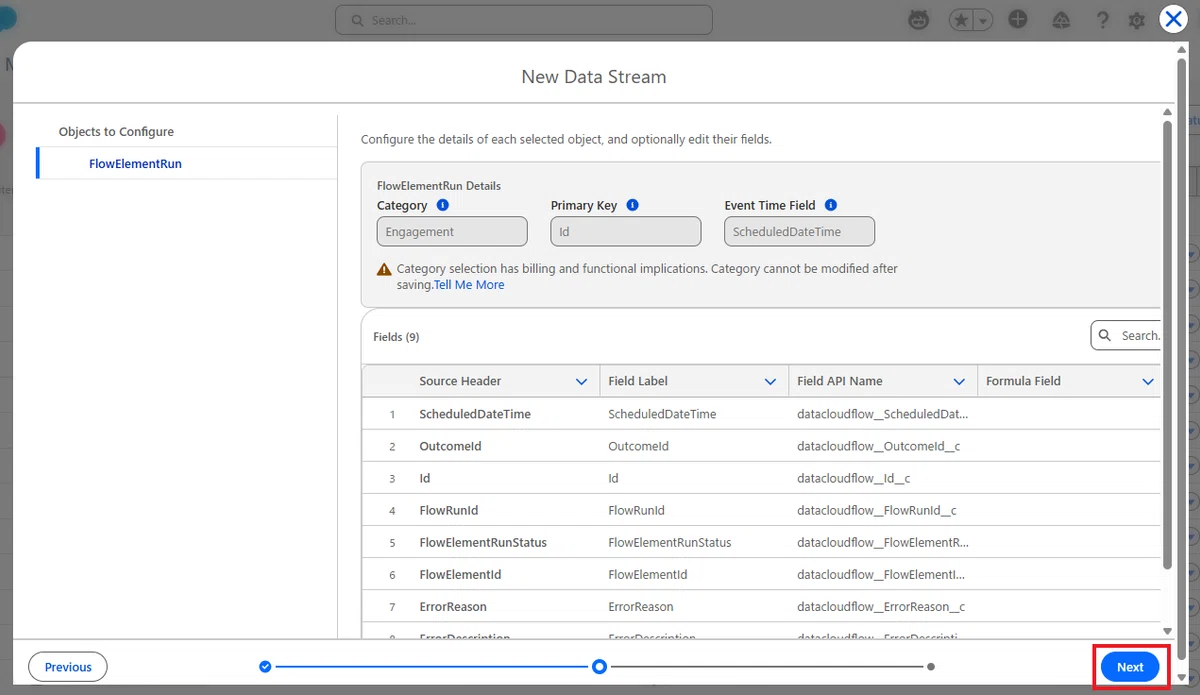Open the Setup gear icon

(x=1136, y=20)
